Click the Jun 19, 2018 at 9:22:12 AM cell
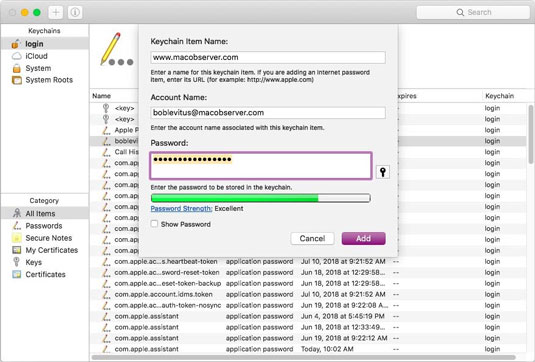This screenshot has width=535, height=362. tap(344, 338)
